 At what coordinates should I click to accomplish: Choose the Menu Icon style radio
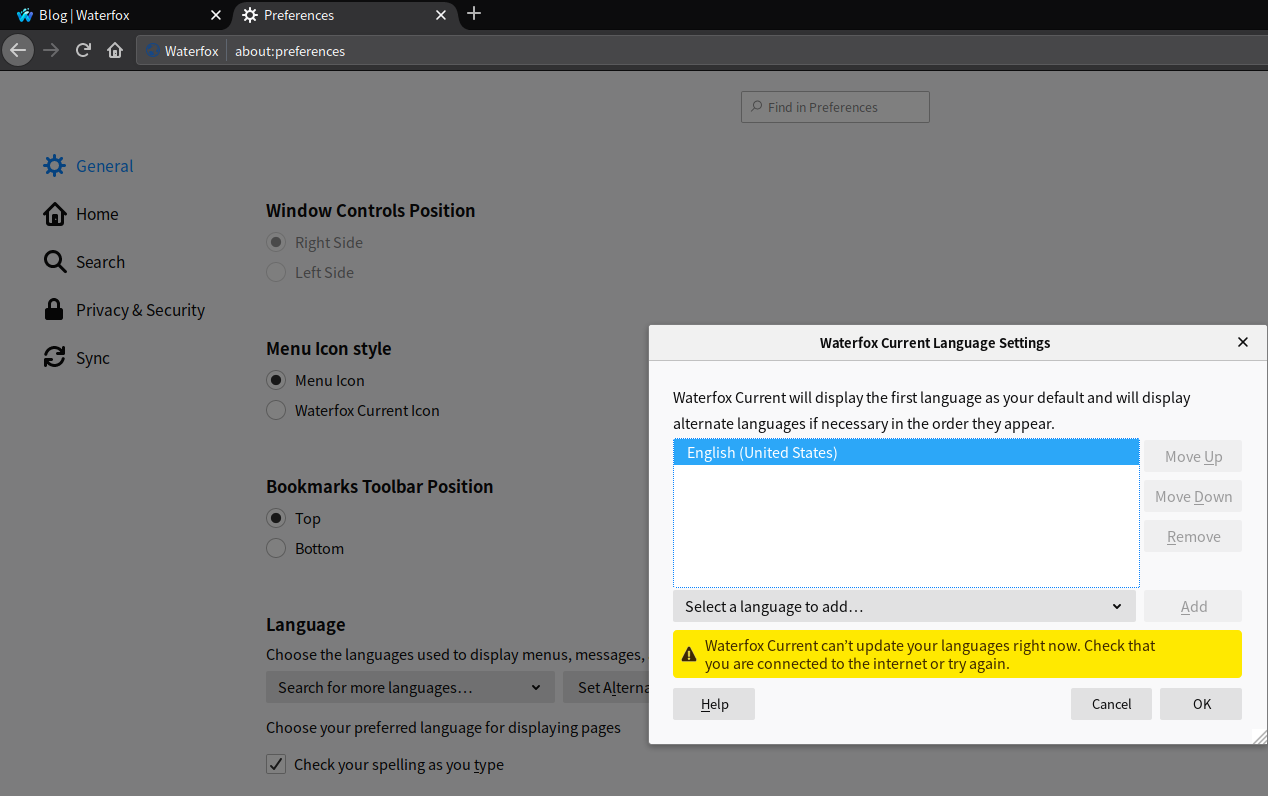coord(276,381)
